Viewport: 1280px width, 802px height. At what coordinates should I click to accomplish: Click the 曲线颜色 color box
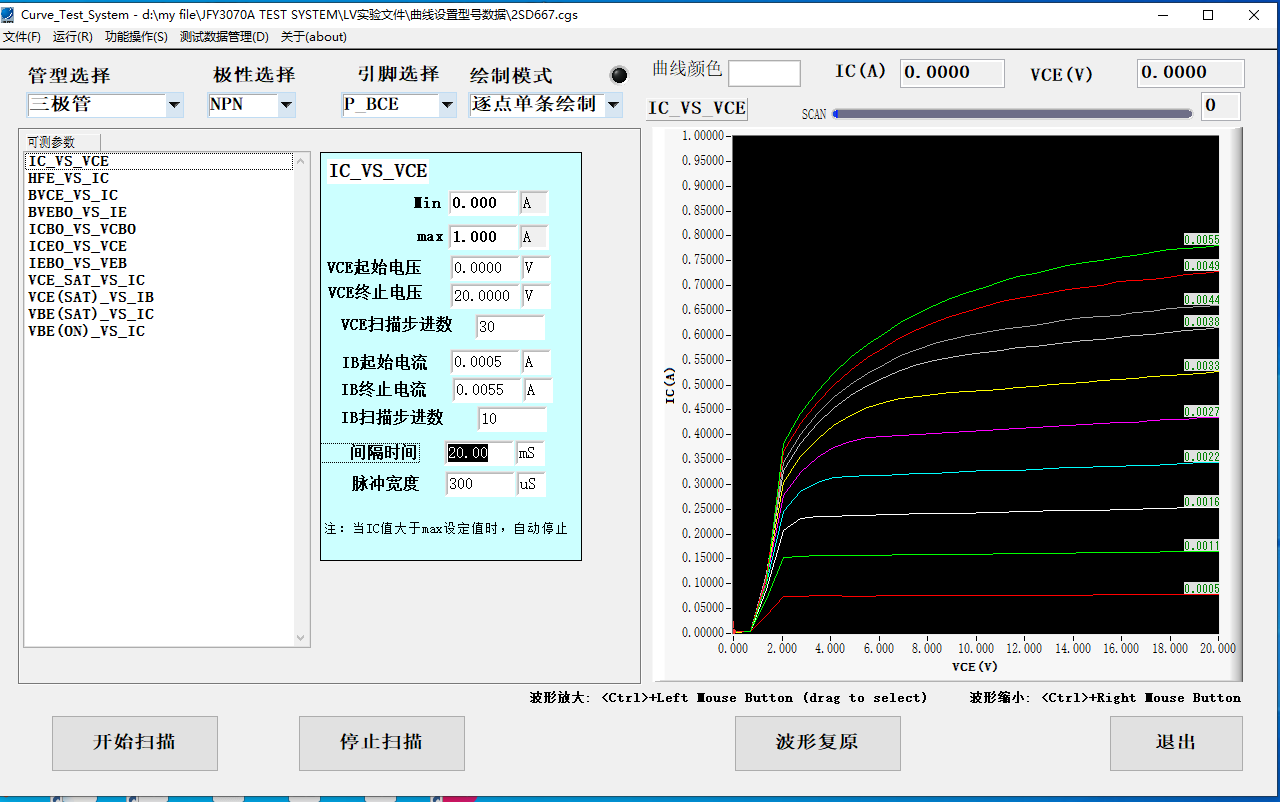(x=764, y=73)
